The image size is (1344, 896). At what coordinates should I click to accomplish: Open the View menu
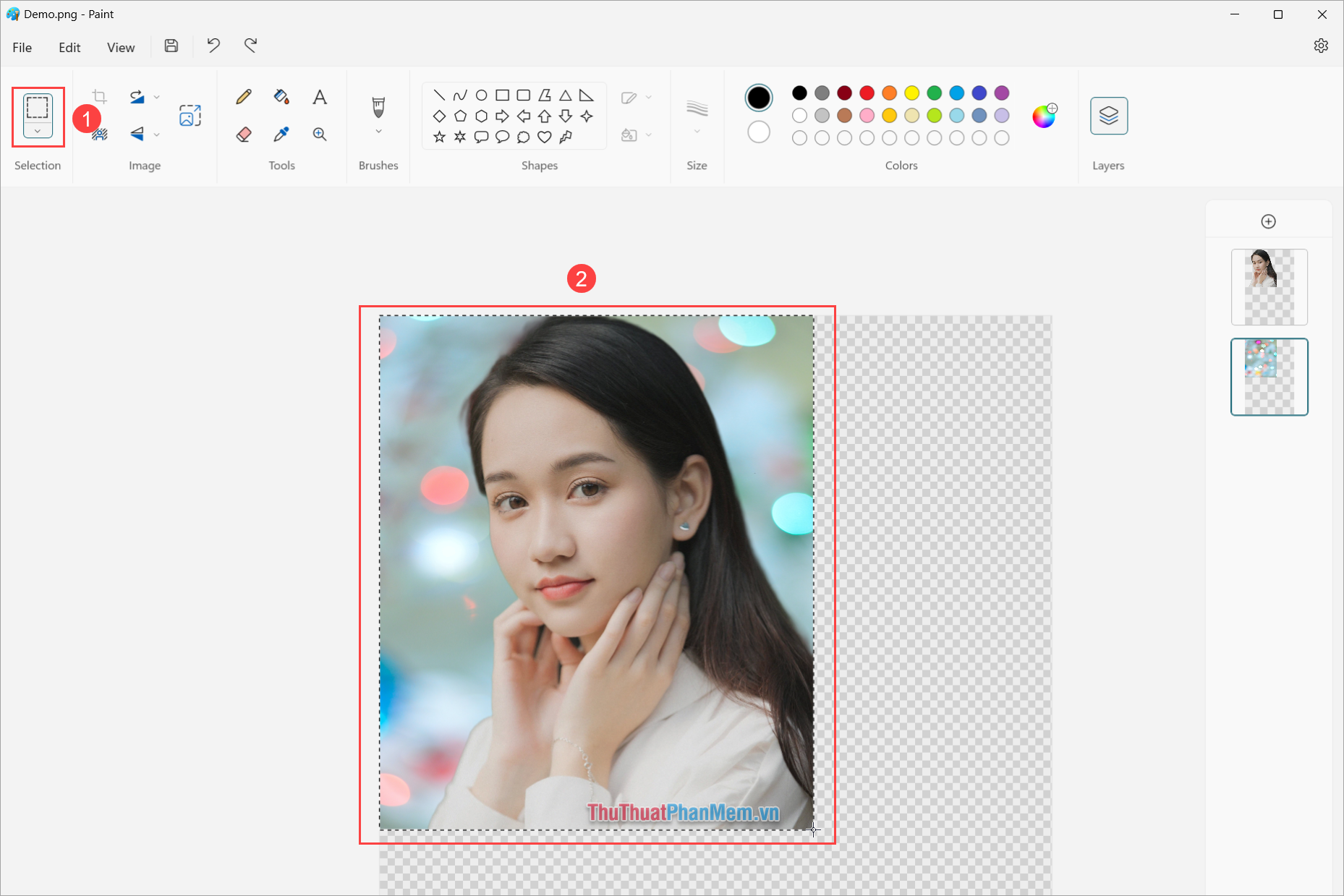[x=120, y=46]
